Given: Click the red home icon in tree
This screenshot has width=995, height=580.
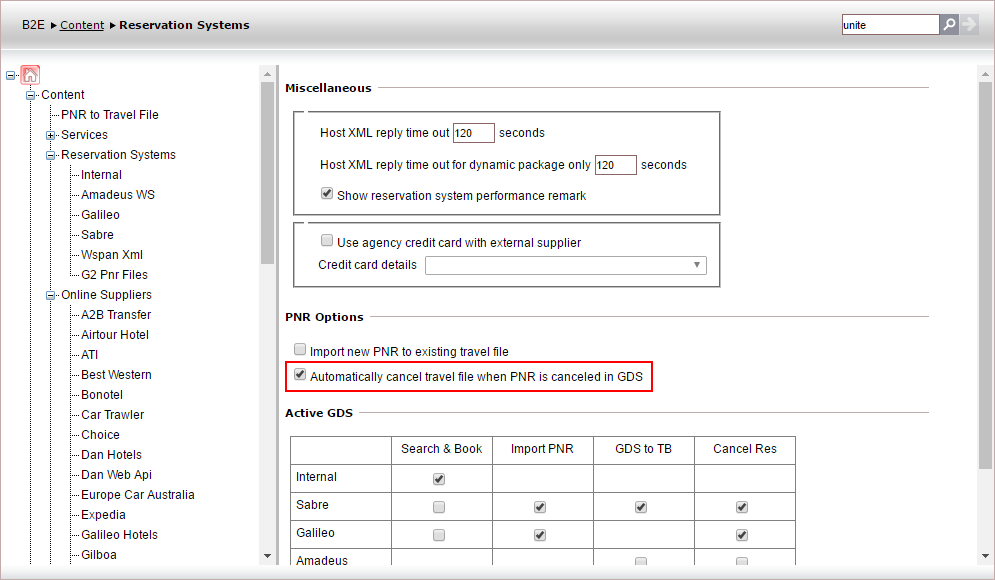Looking at the screenshot, I should click(30, 75).
